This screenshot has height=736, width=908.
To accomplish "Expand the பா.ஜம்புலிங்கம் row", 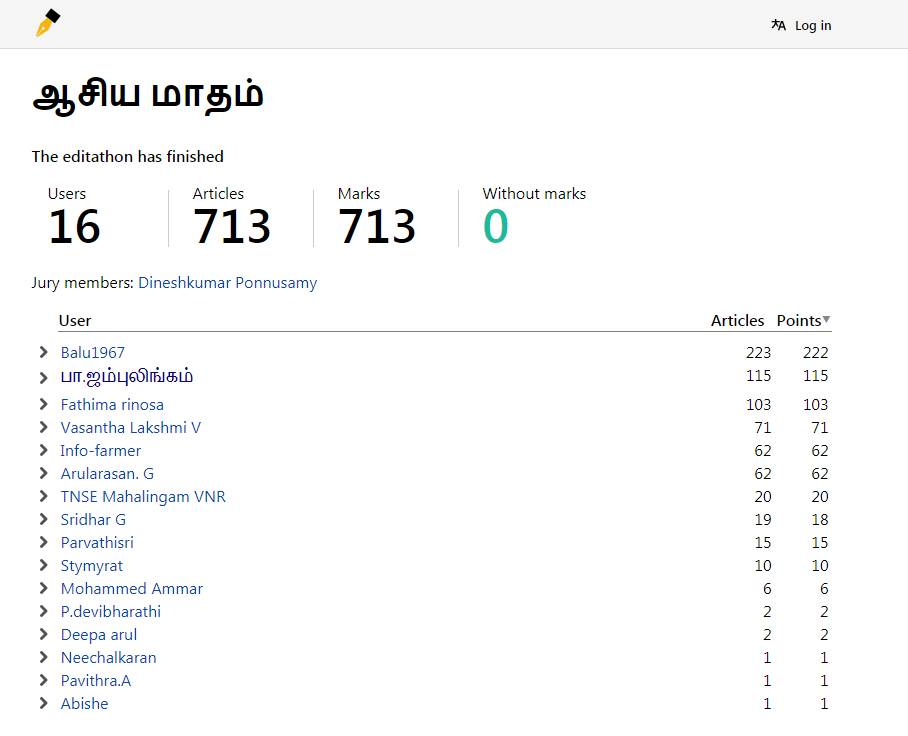I will click(43, 378).
